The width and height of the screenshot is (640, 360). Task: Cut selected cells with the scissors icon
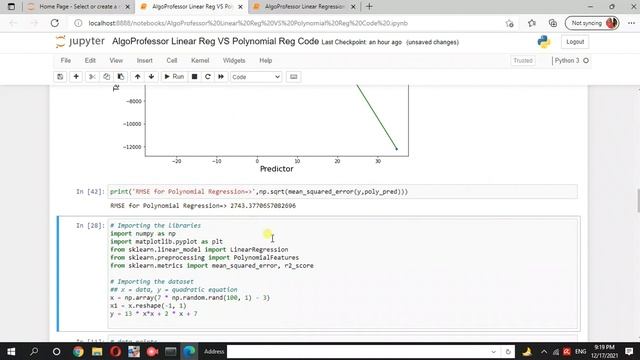92,77
